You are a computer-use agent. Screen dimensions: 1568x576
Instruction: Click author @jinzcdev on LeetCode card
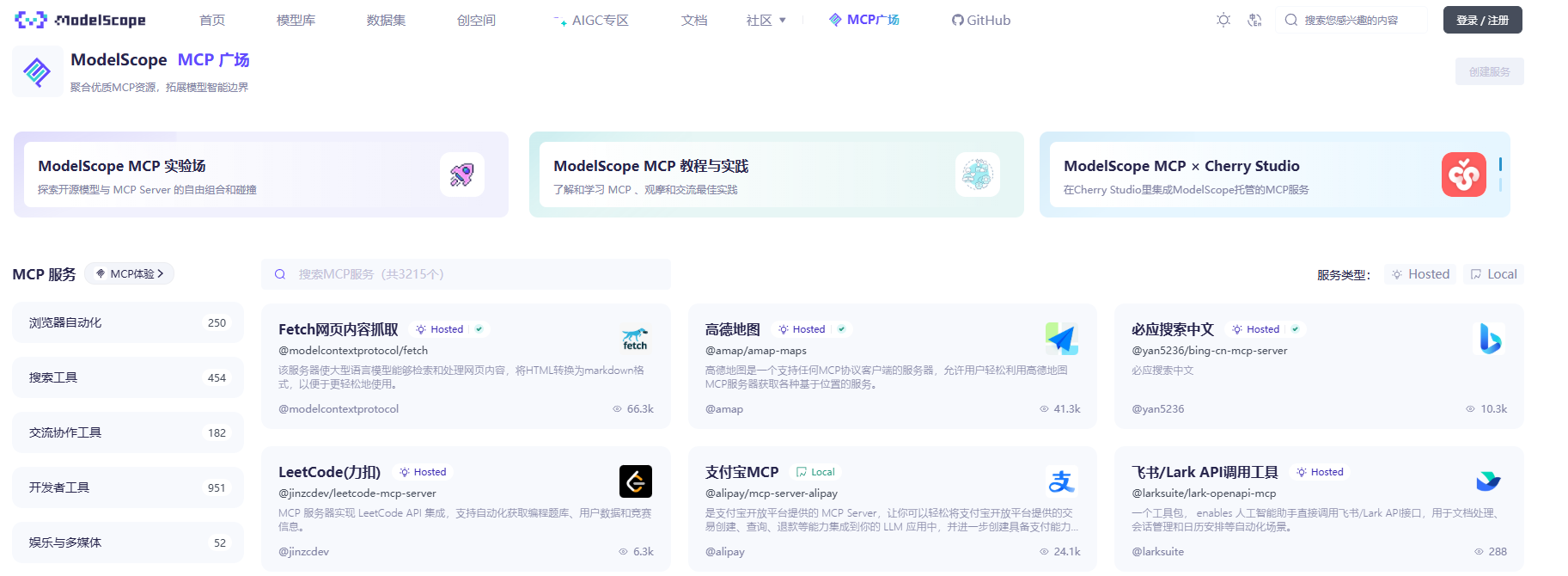303,552
